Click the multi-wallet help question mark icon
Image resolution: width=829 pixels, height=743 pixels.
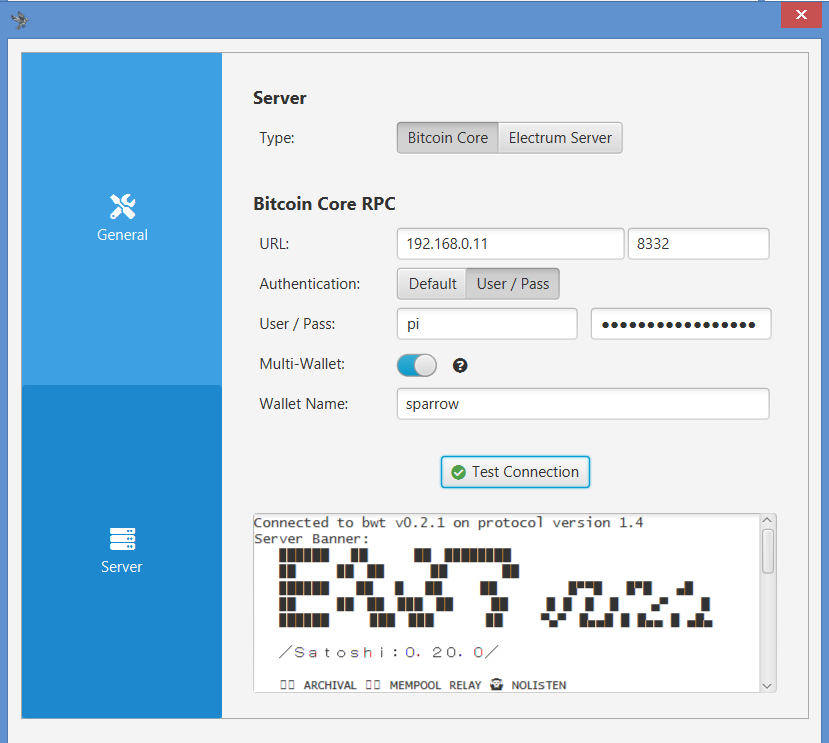pos(460,365)
